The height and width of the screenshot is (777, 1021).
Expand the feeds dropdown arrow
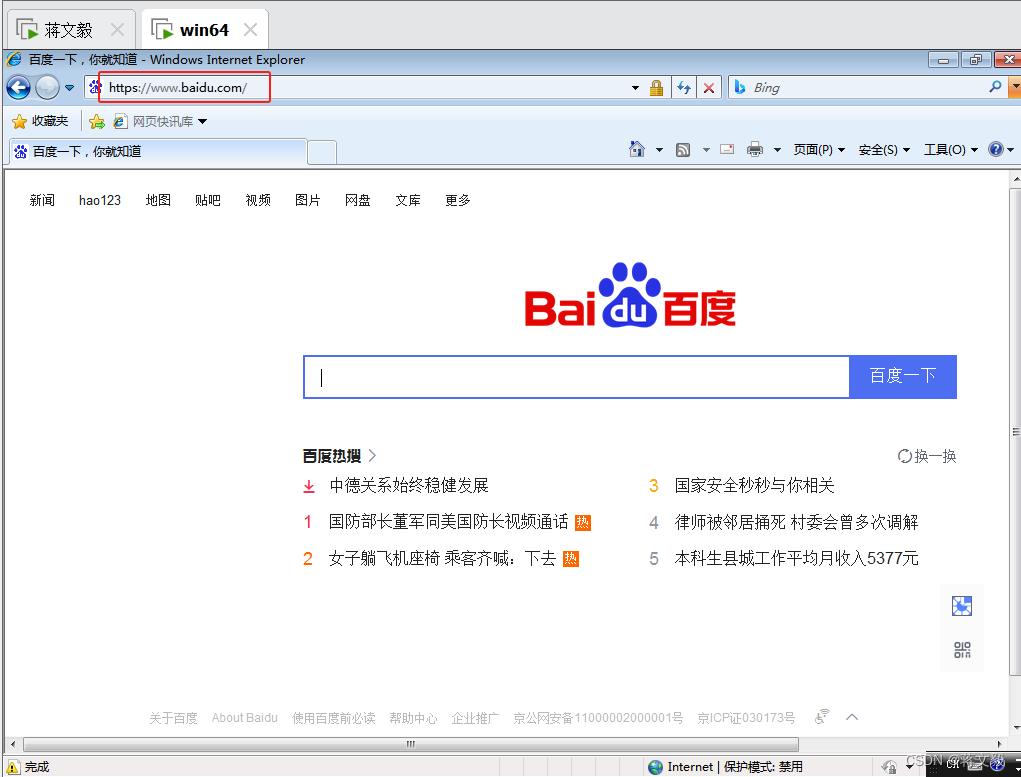point(706,150)
